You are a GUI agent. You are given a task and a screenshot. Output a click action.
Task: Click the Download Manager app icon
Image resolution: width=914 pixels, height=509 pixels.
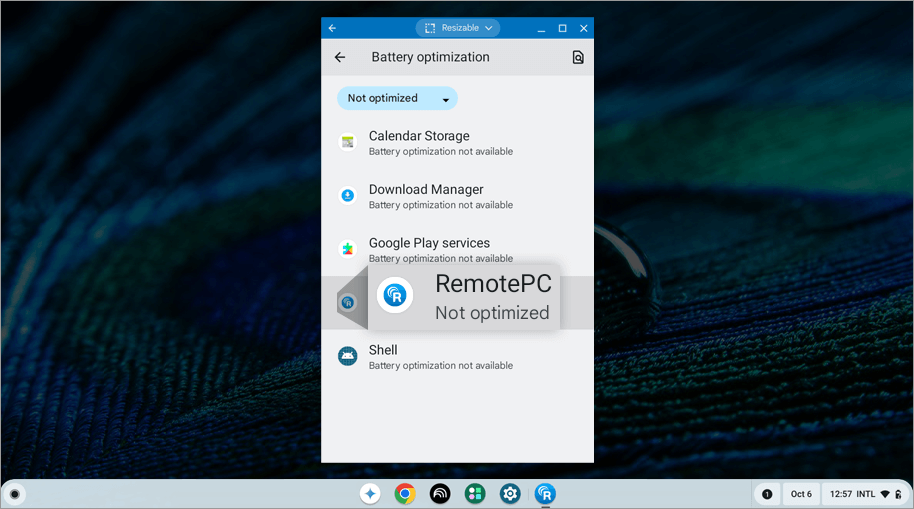pos(347,196)
